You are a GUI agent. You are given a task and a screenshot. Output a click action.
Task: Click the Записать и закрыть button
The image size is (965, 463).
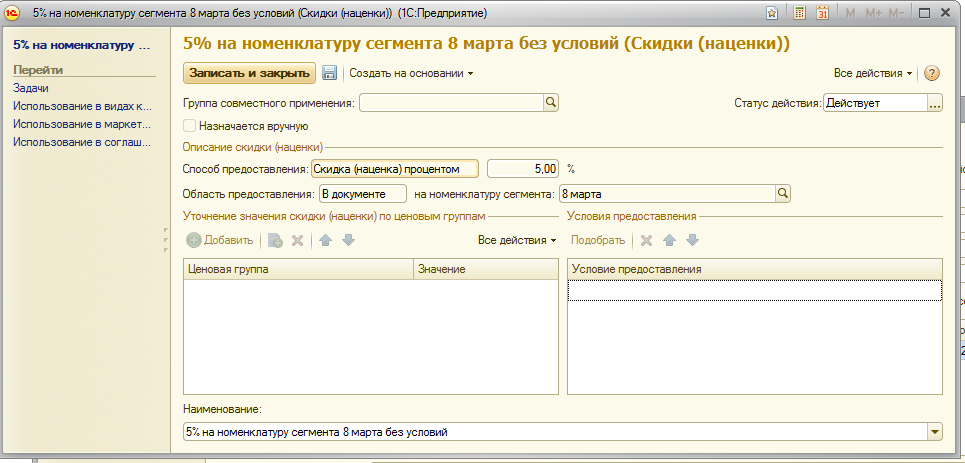[x=249, y=73]
